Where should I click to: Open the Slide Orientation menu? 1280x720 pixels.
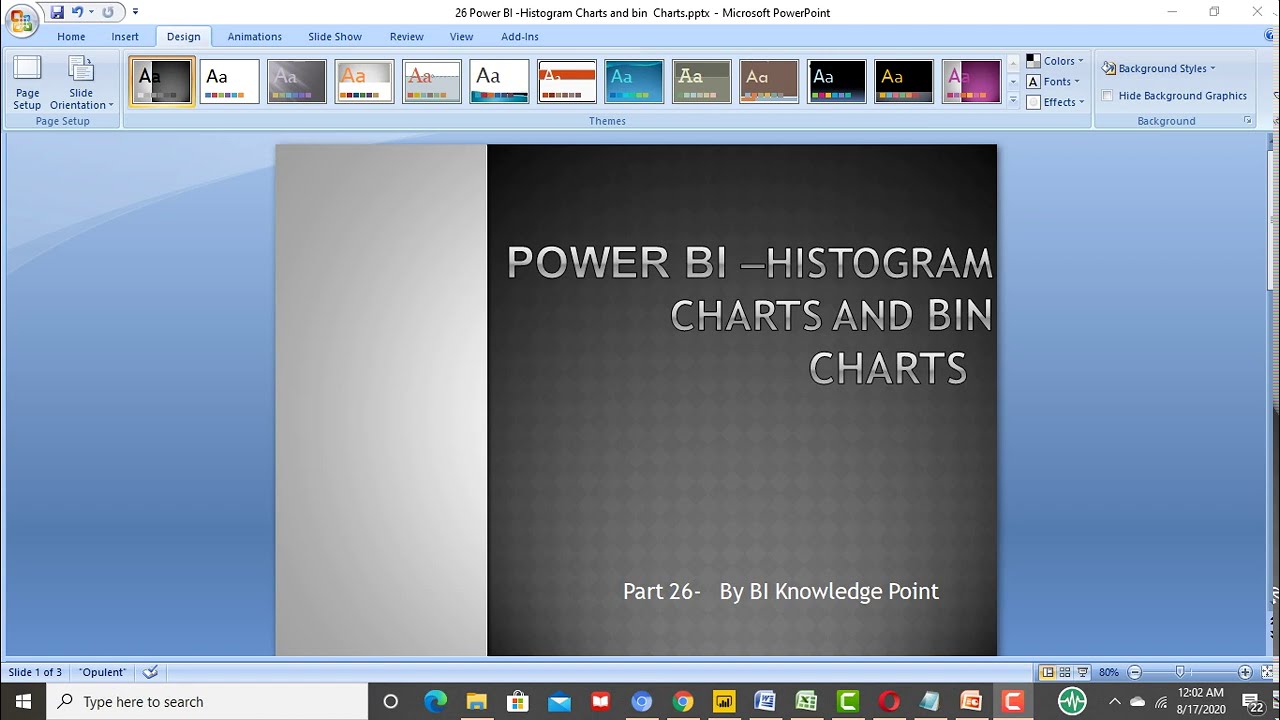[81, 83]
